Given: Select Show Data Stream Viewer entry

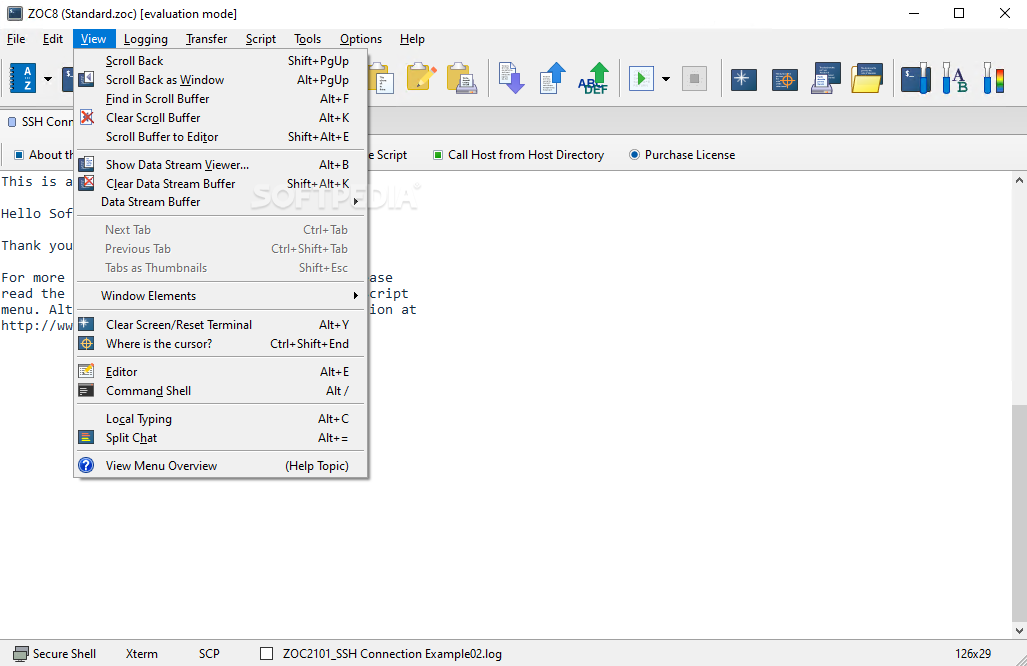Looking at the screenshot, I should coord(221,165).
